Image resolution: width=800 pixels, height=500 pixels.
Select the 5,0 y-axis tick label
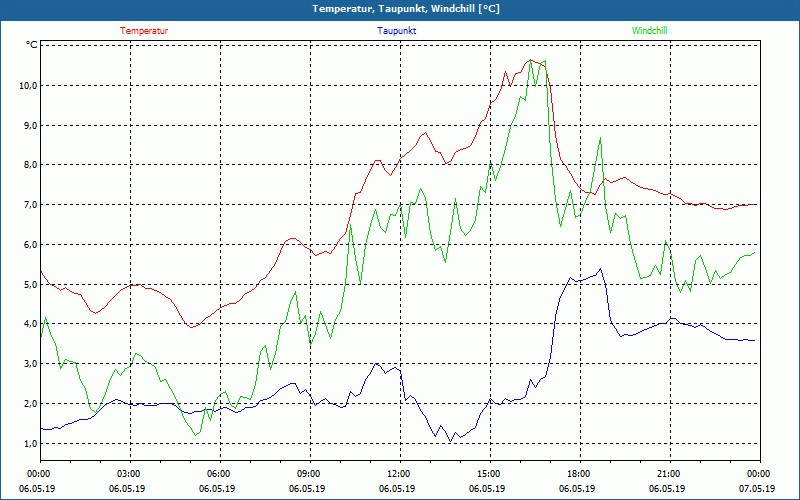coord(30,284)
